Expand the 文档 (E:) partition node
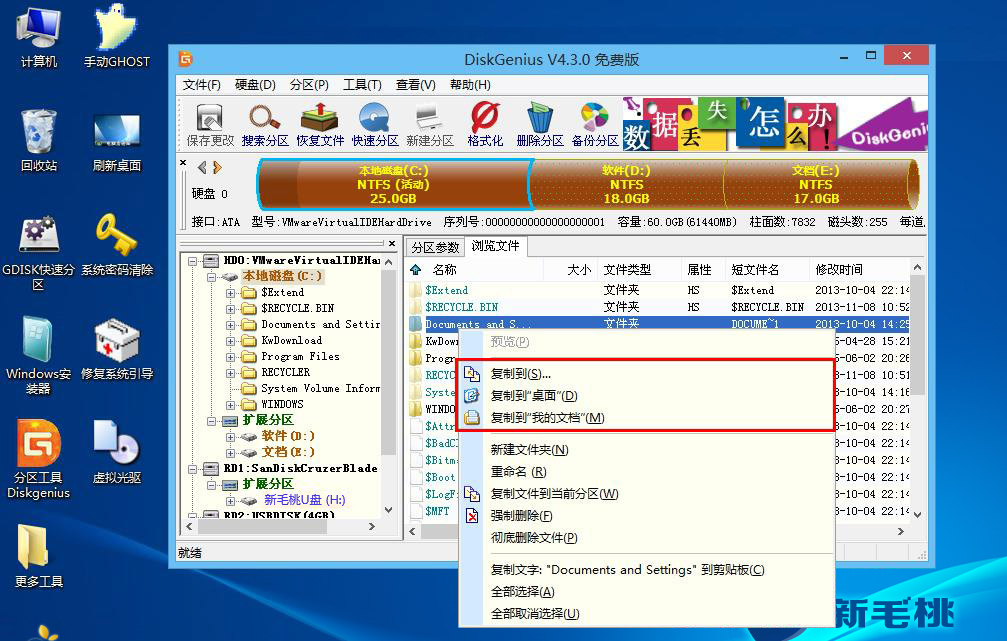1007x641 pixels. click(231, 453)
